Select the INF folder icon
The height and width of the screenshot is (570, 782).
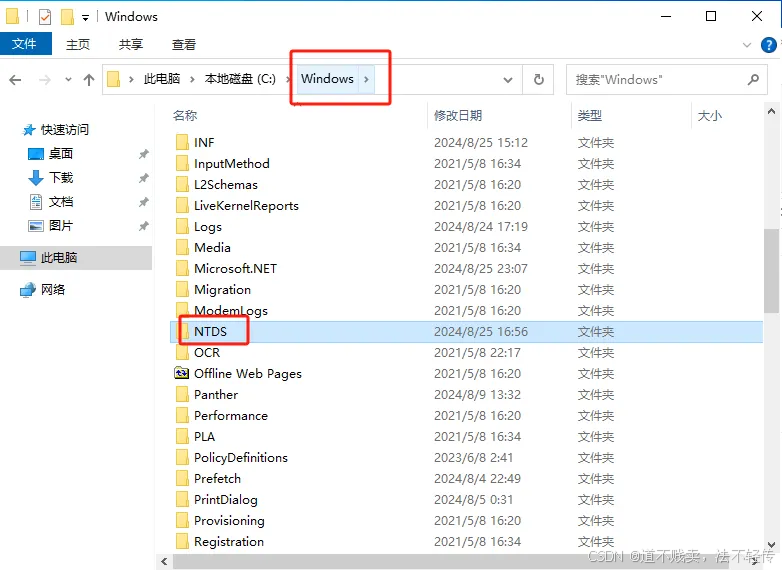[183, 142]
